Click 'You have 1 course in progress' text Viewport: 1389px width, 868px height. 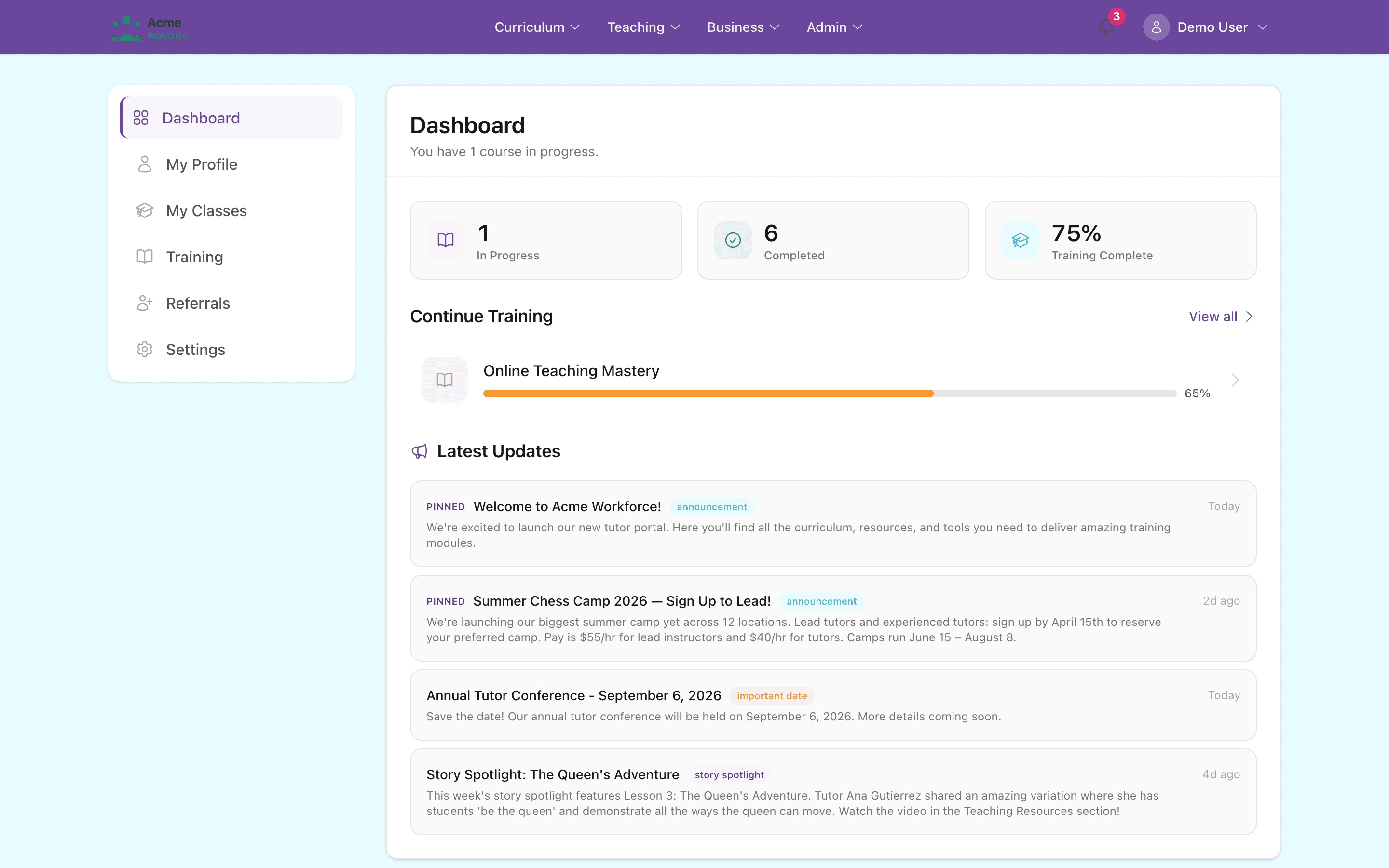point(504,151)
